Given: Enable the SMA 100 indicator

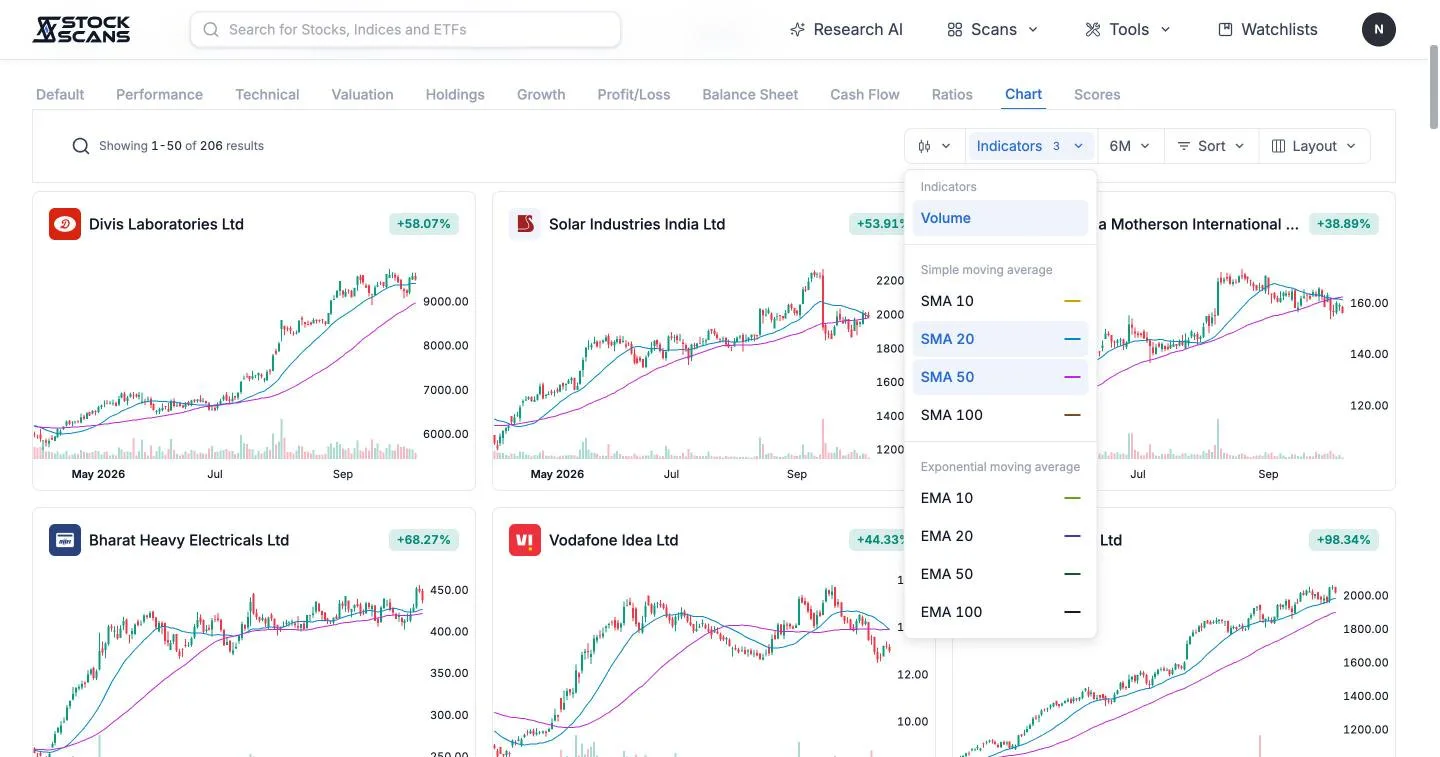Looking at the screenshot, I should [1000, 415].
